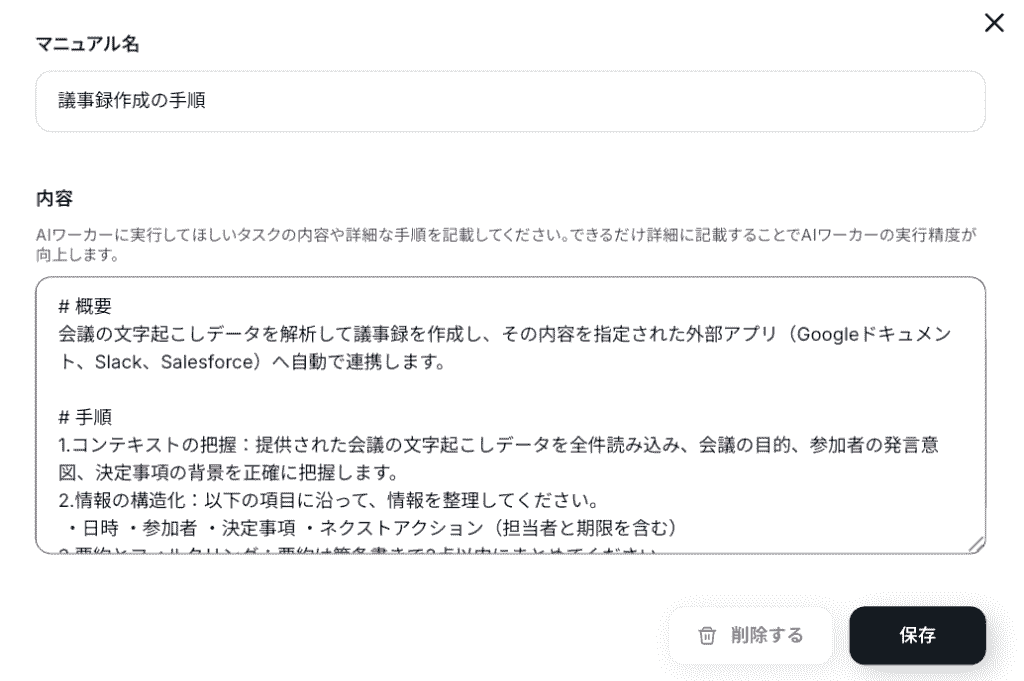Close the manual editing dialog
Image resolution: width=1024 pixels, height=681 pixels.
[993, 23]
